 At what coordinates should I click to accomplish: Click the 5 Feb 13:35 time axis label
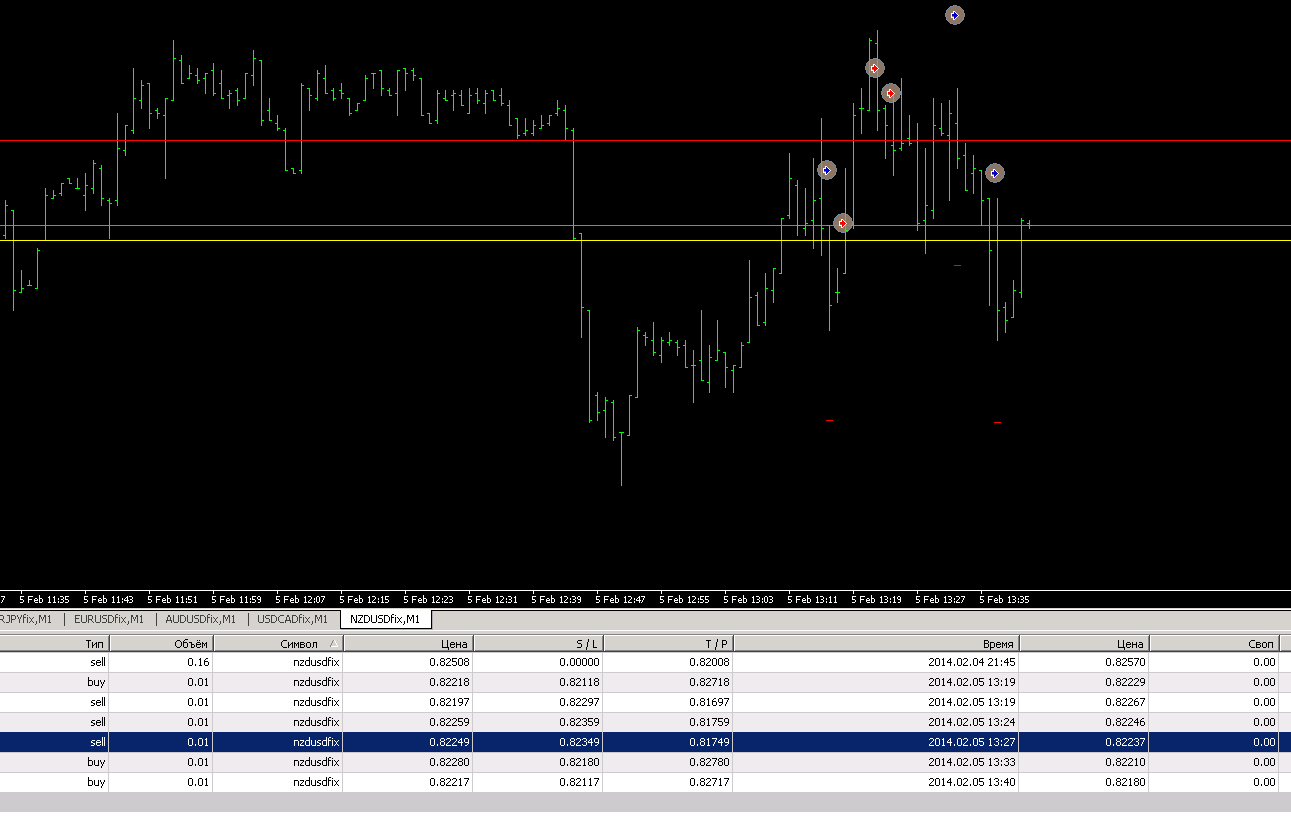click(1004, 600)
